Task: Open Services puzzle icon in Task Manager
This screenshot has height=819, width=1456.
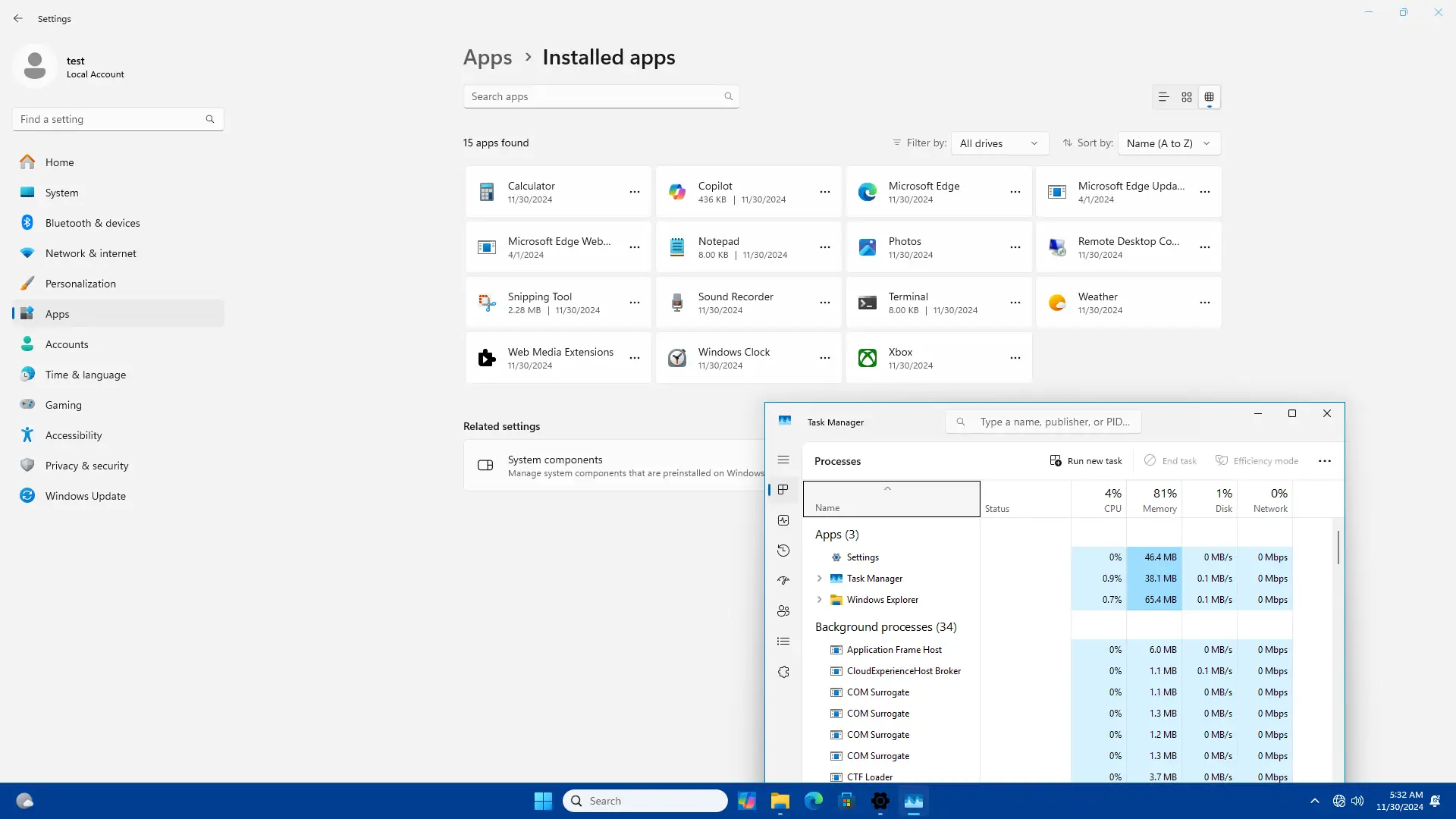Action: (783, 672)
